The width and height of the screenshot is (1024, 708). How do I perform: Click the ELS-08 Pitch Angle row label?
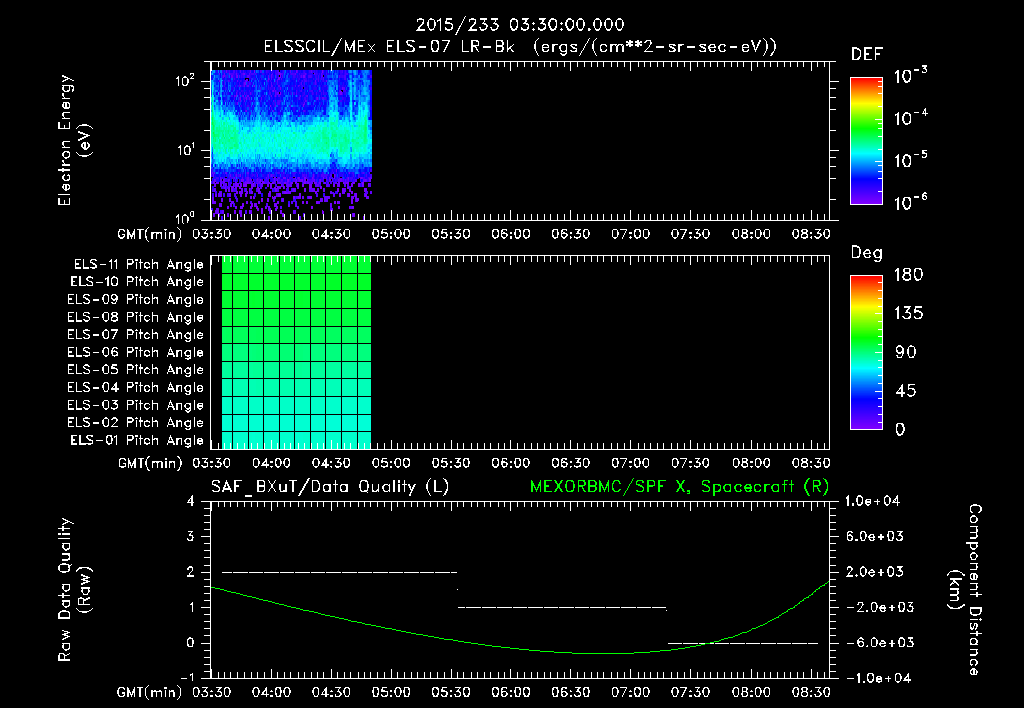pos(135,317)
